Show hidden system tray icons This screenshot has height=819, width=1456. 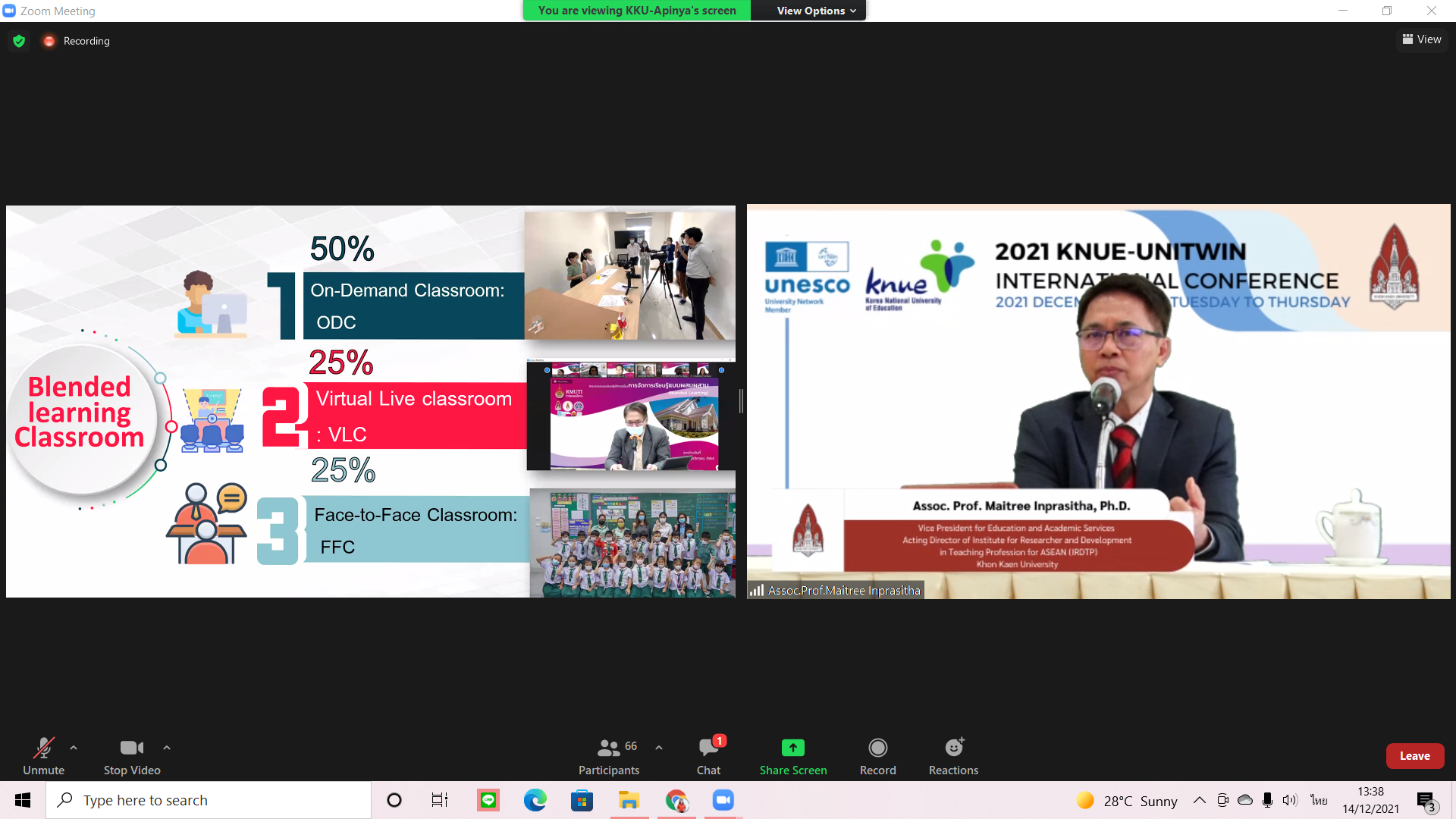pos(1200,800)
